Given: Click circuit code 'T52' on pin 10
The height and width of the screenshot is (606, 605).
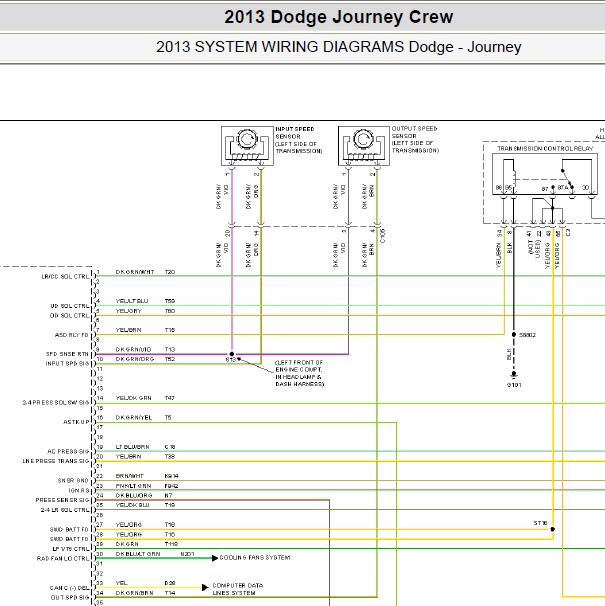Looking at the screenshot, I should point(170,359).
